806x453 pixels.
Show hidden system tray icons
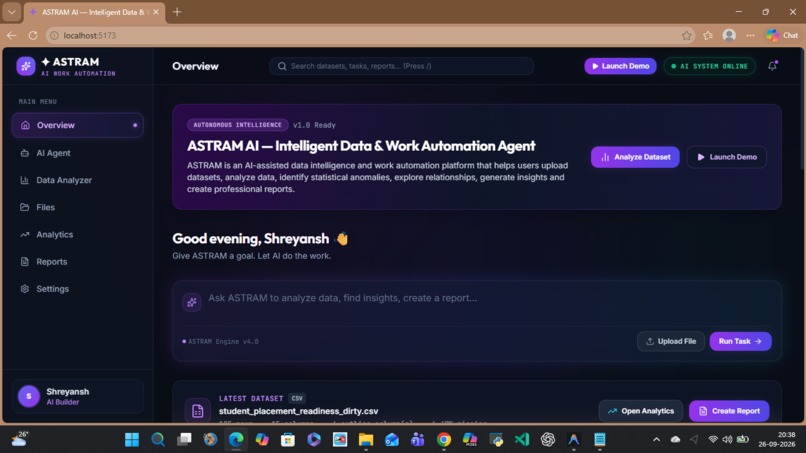(x=656, y=440)
